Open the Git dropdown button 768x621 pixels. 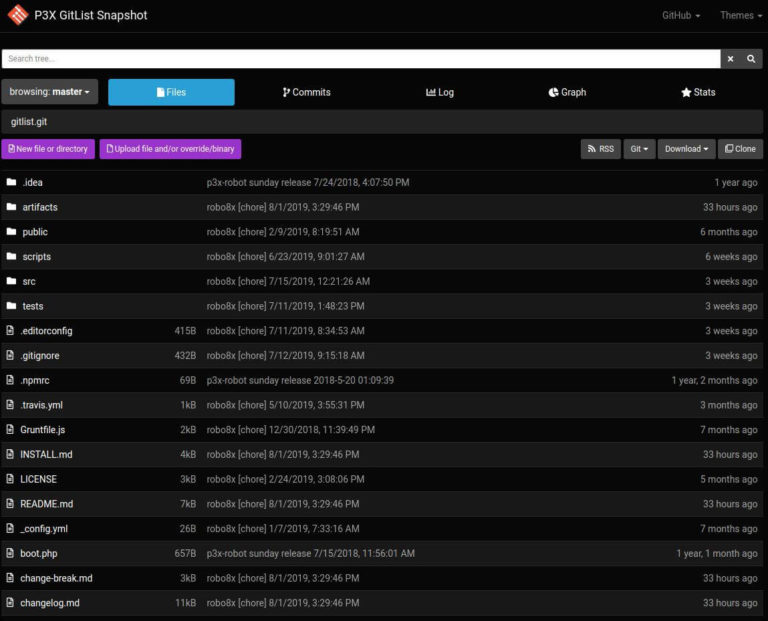639,149
